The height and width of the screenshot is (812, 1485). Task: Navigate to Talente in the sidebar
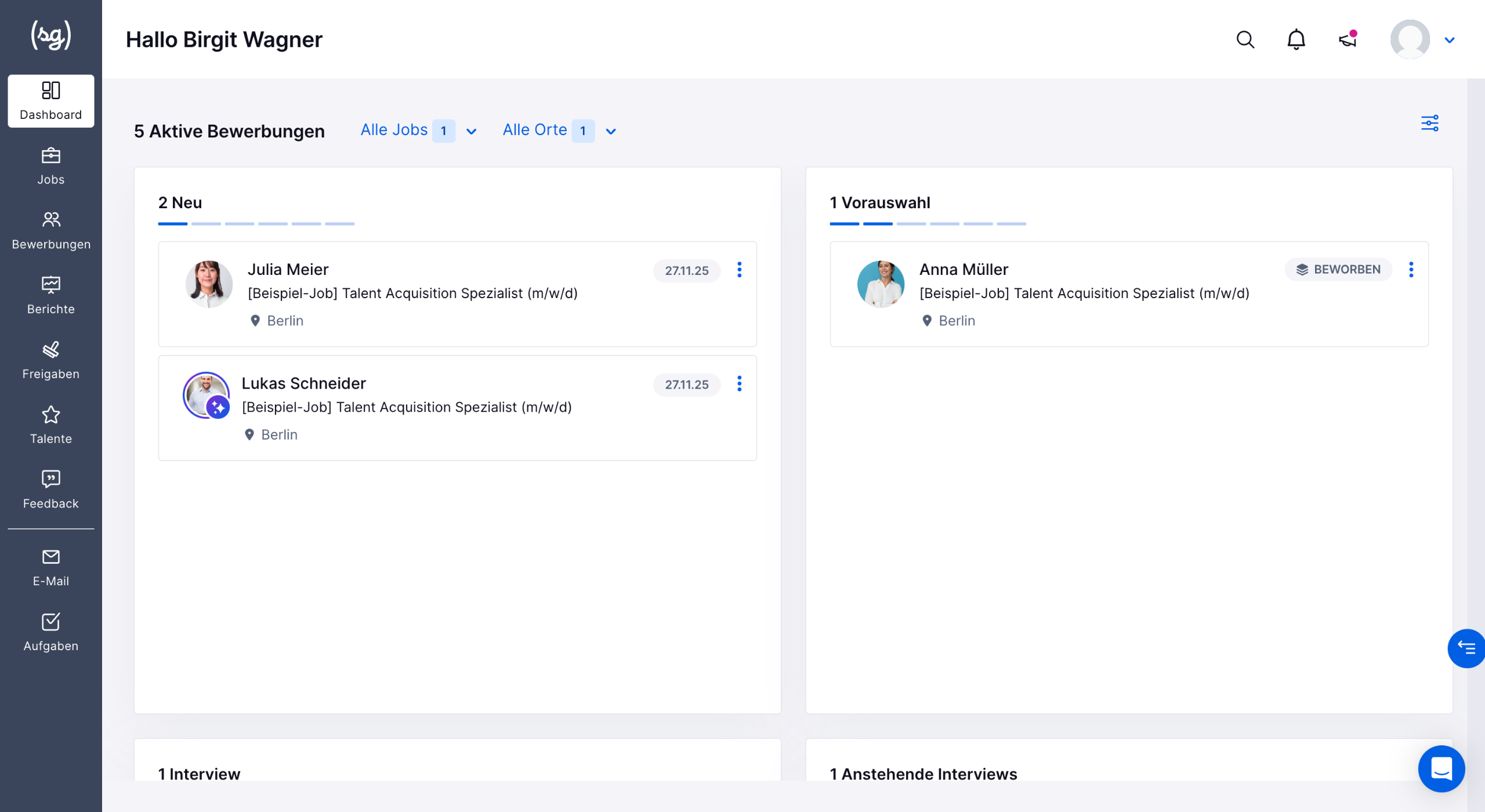coord(51,425)
